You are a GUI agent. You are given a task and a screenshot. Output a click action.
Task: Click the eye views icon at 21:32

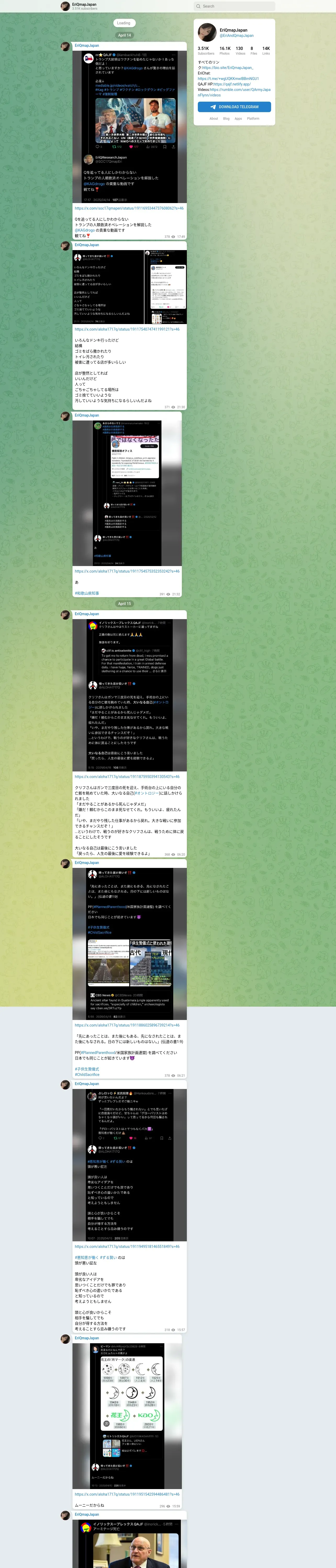[x=169, y=594]
